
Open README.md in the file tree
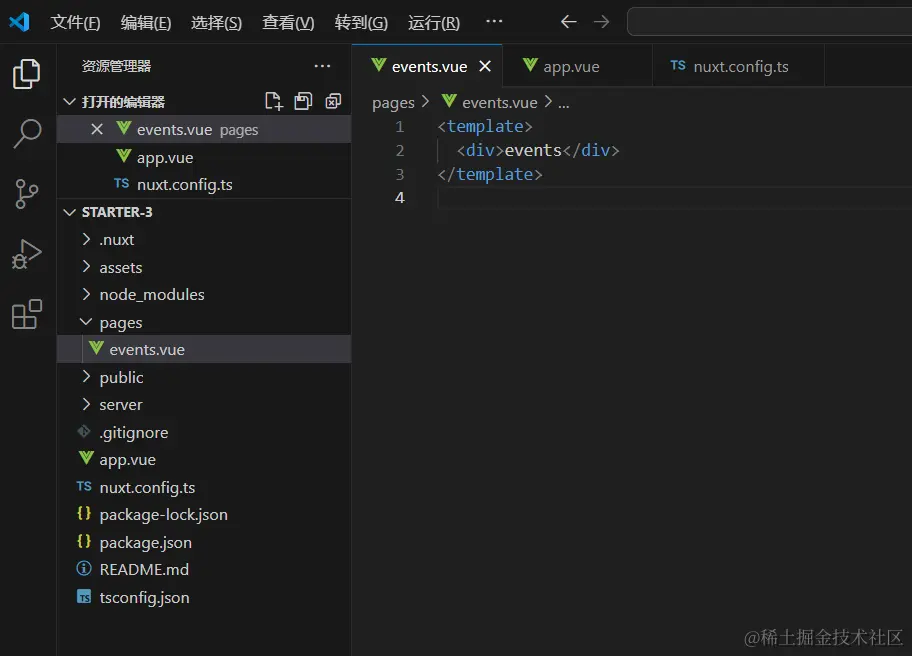(204, 569)
